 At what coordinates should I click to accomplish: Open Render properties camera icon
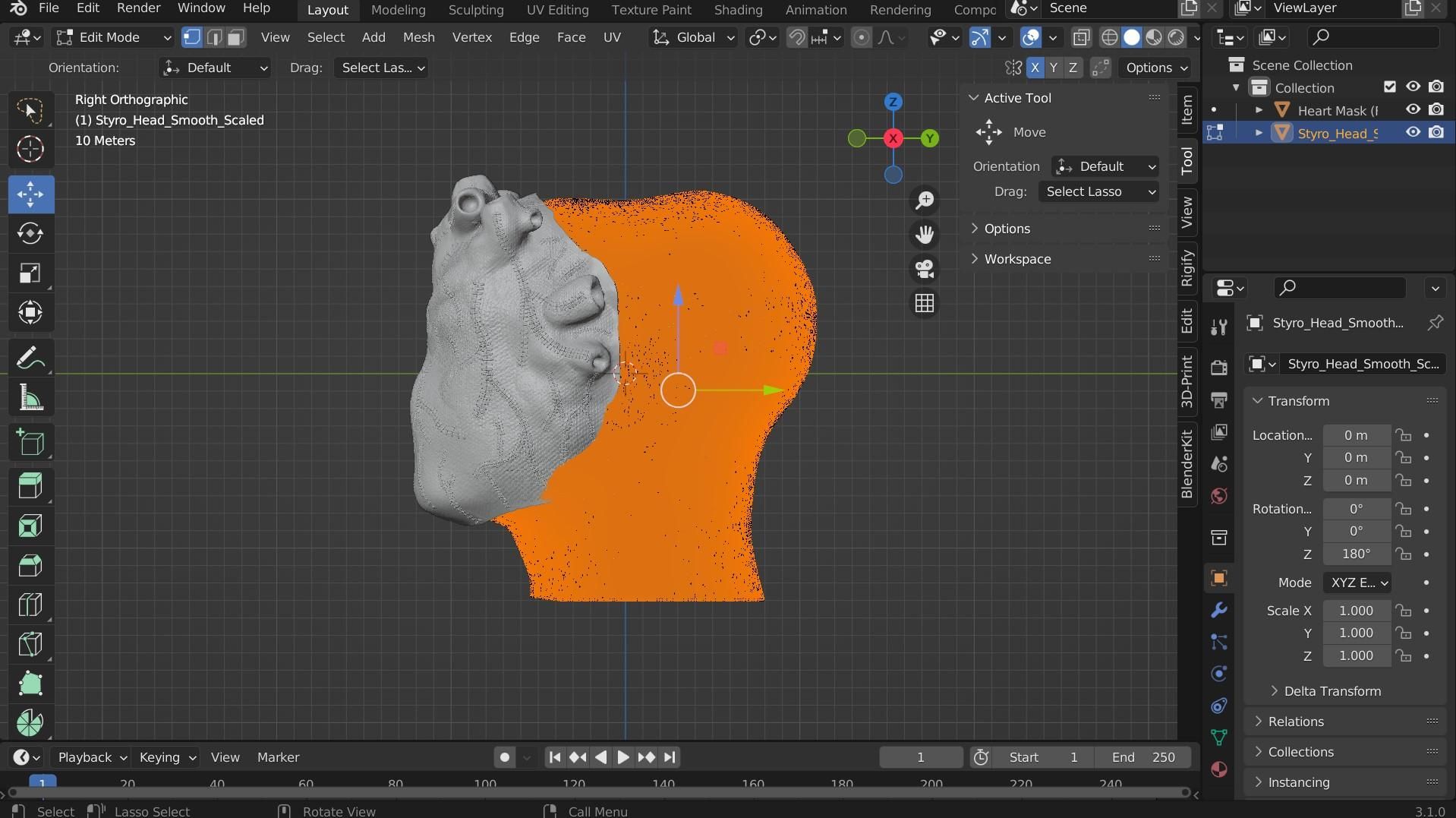(1218, 366)
